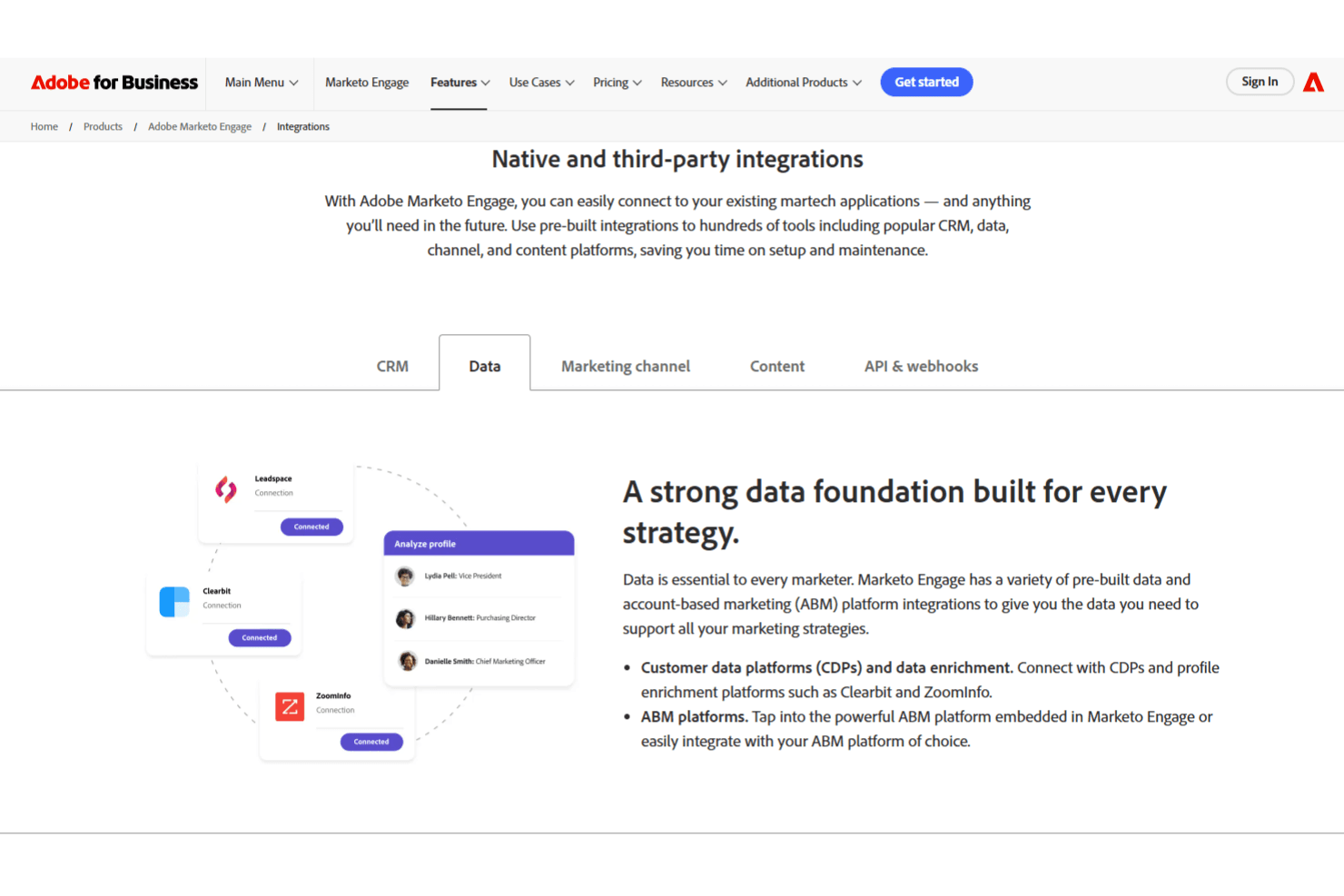1344x896 pixels.
Task: Click the 'A strong data foundation' heading
Action: 894,512
